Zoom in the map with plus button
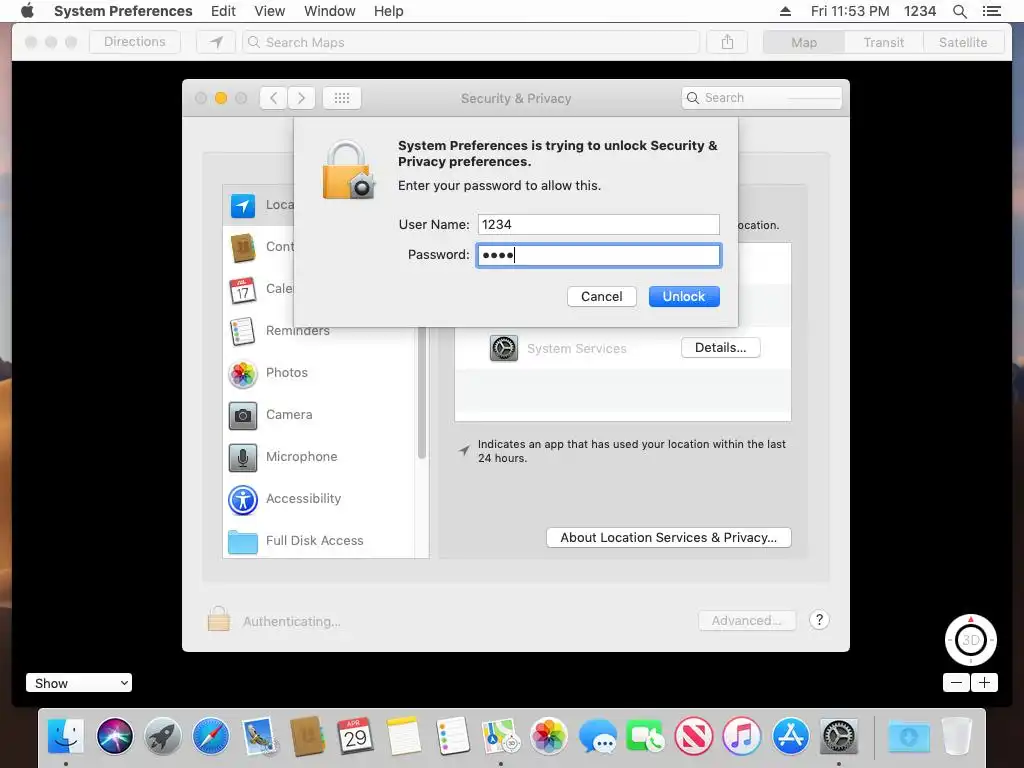 click(x=984, y=683)
